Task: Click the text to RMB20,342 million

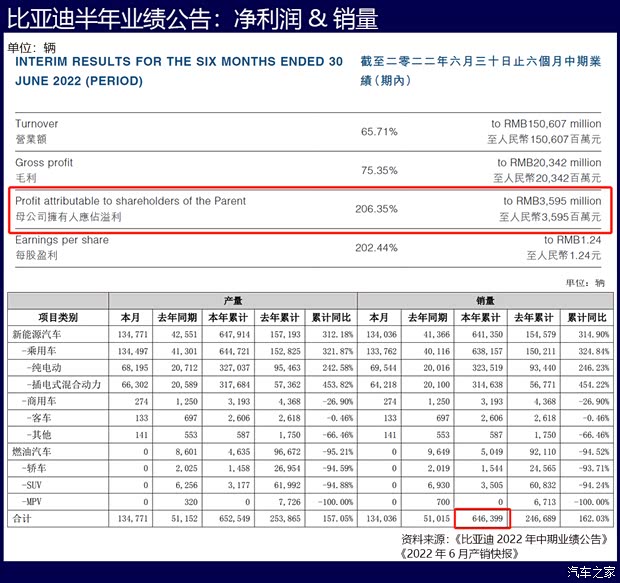Action: point(549,163)
